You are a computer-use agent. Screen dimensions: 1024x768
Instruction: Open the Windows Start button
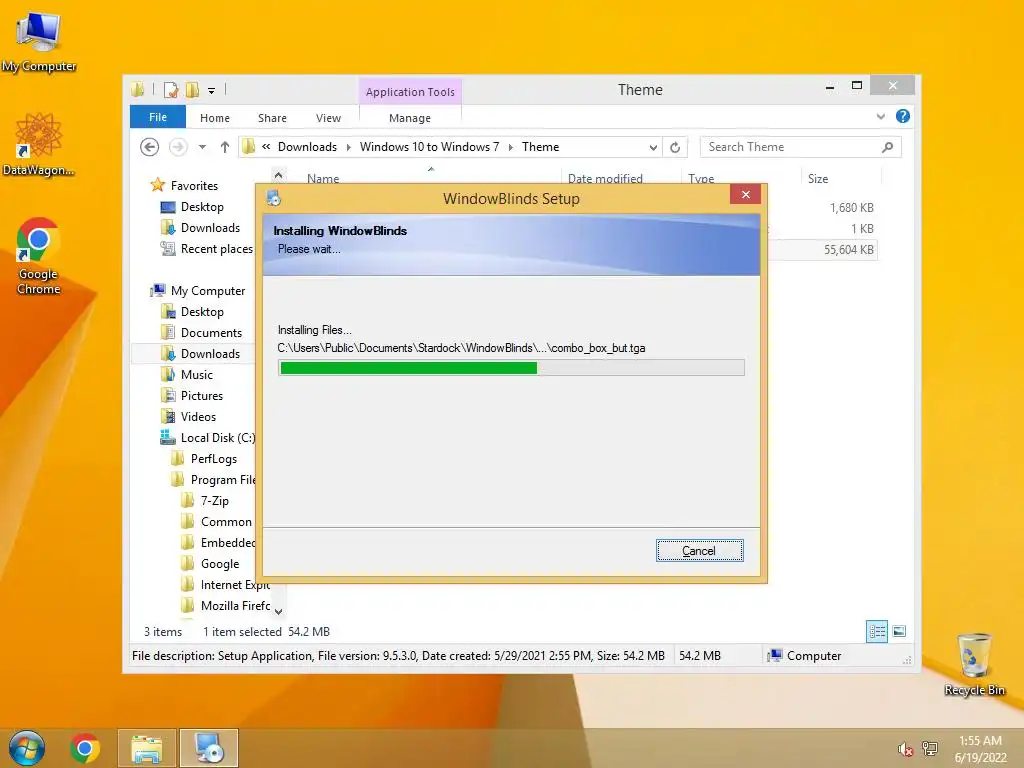[x=27, y=748]
